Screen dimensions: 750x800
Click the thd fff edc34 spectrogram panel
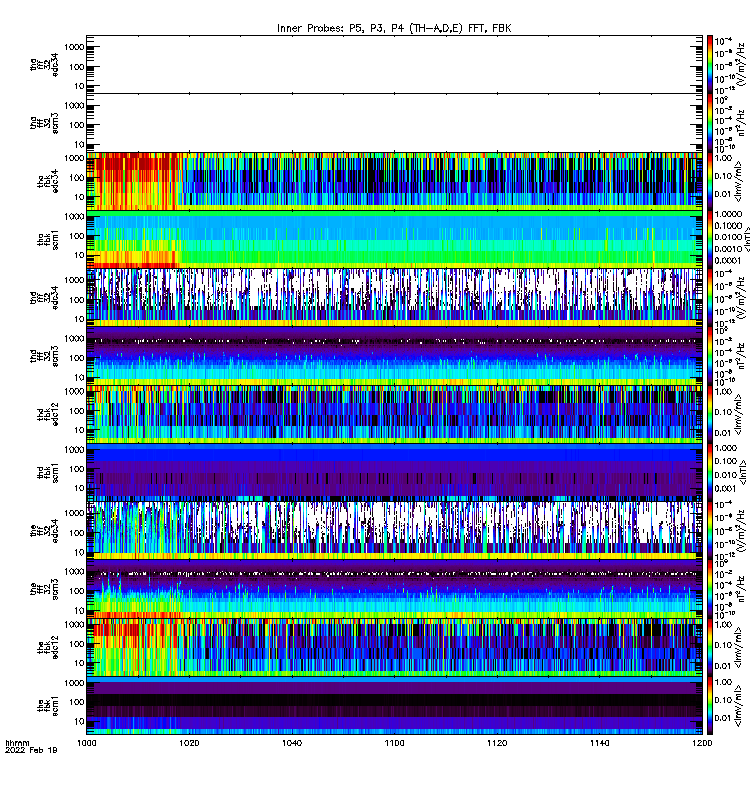(394, 297)
